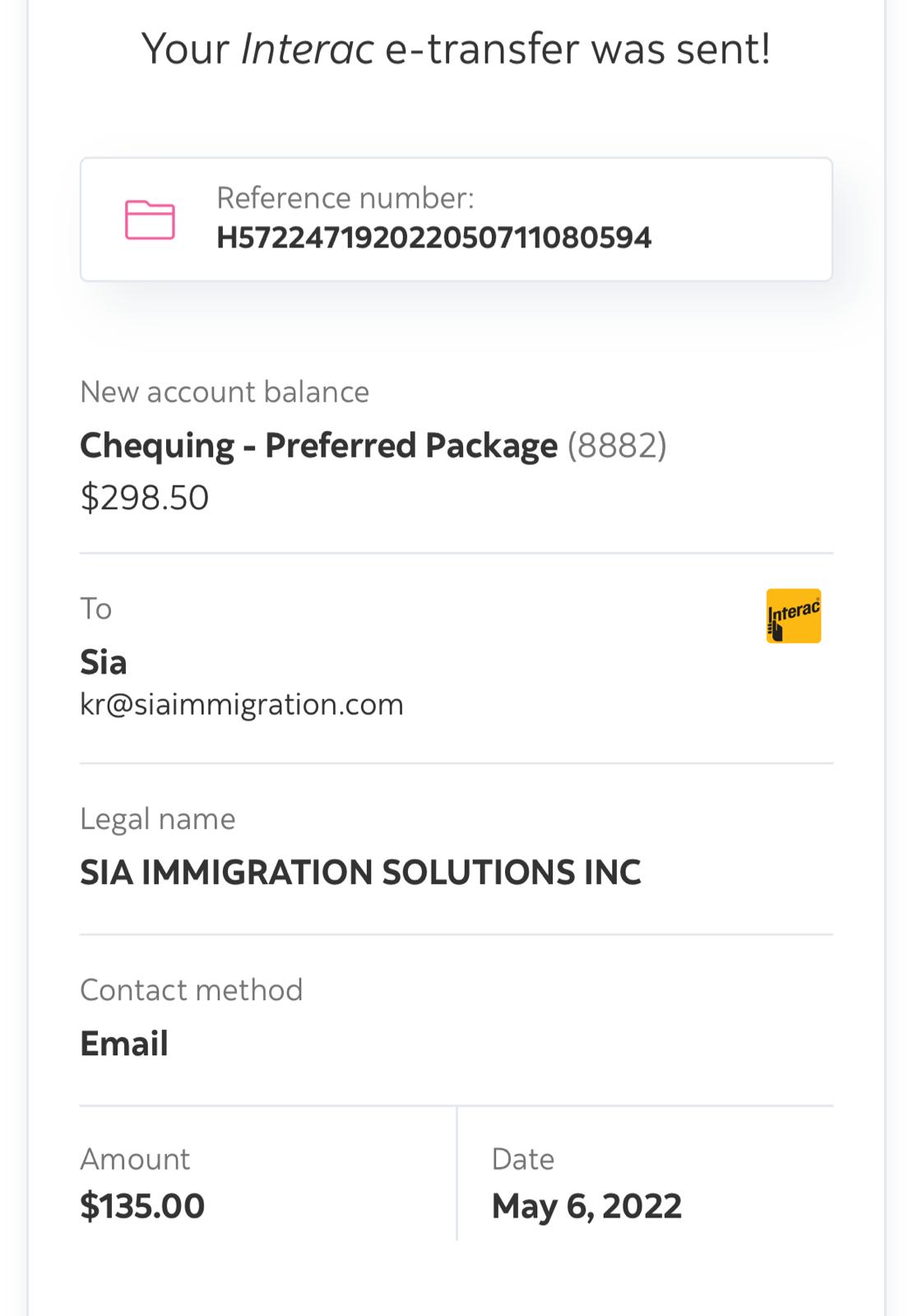Click the New account balance label
913x1316 pixels.
tap(225, 392)
